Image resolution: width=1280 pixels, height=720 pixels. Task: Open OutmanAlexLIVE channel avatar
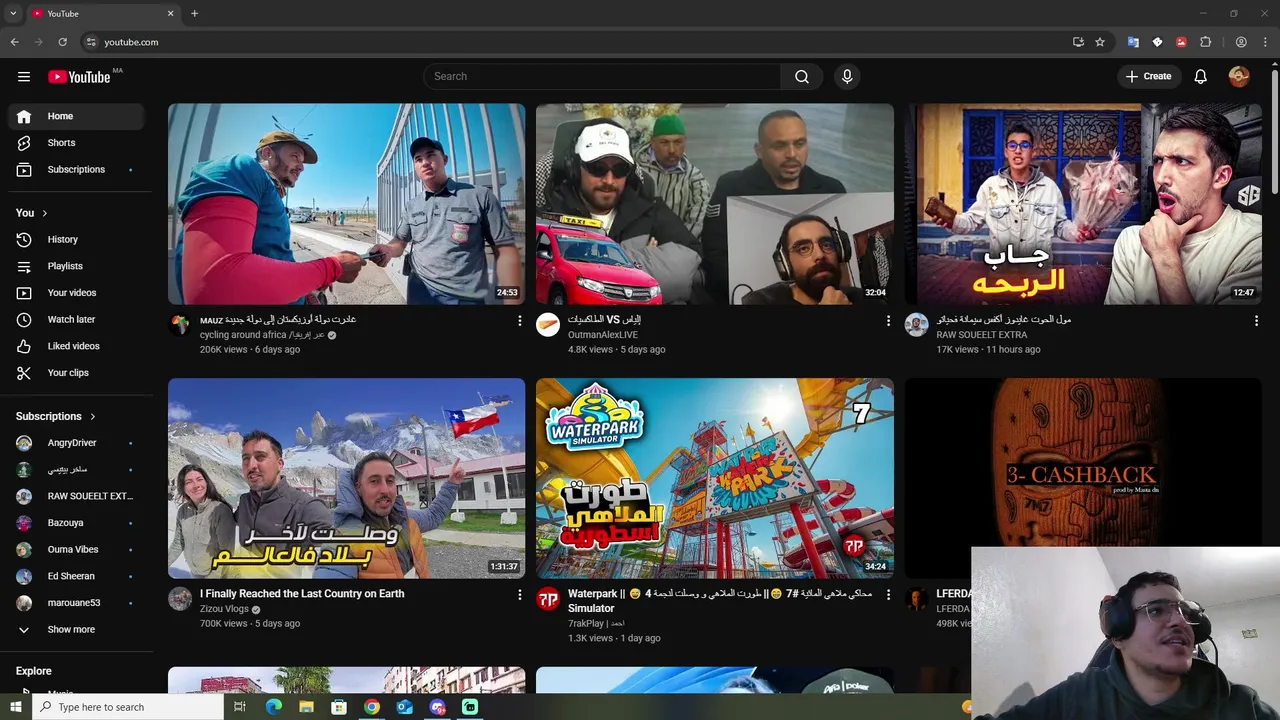click(548, 325)
